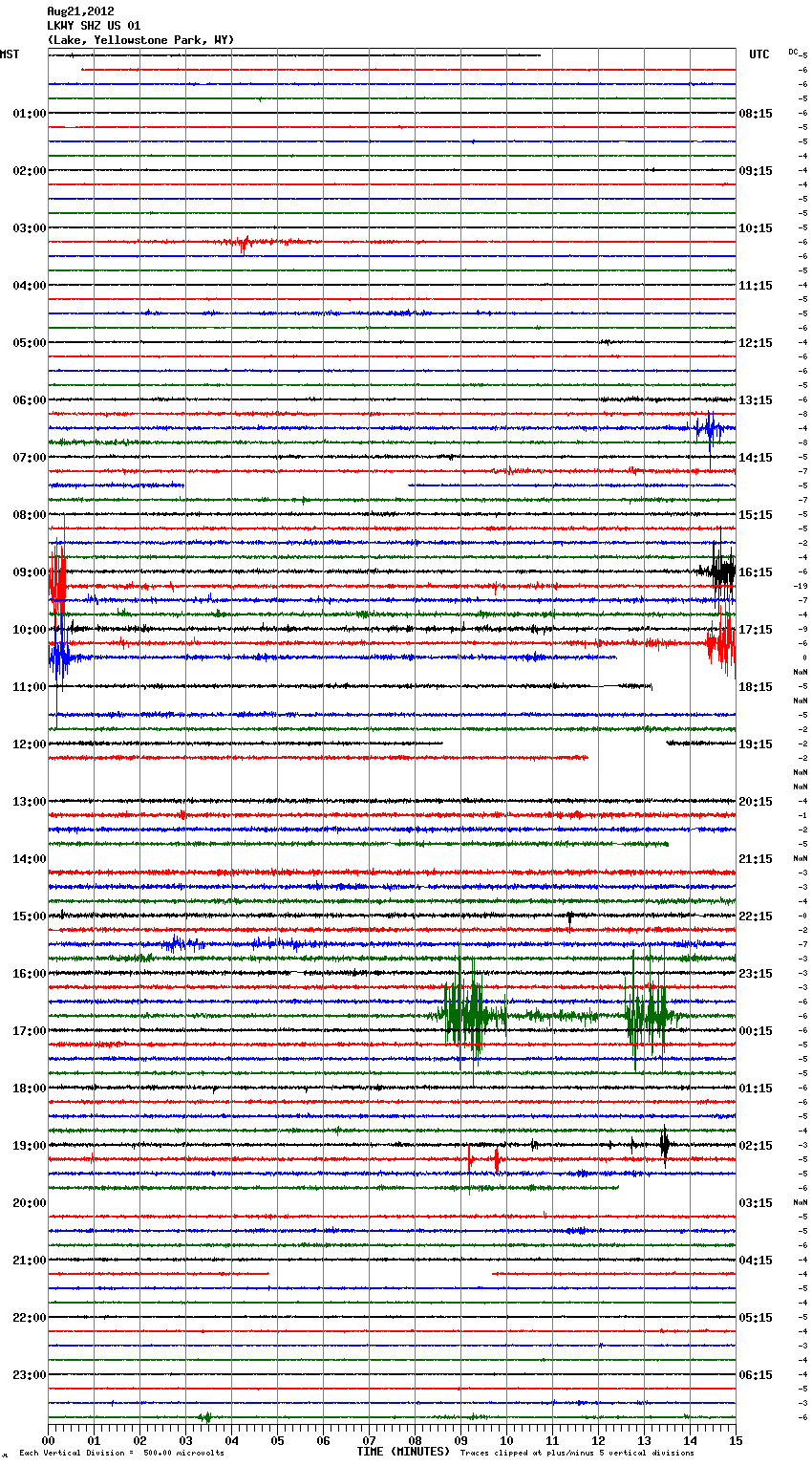Select the 15:00 MST time label

click(29, 916)
